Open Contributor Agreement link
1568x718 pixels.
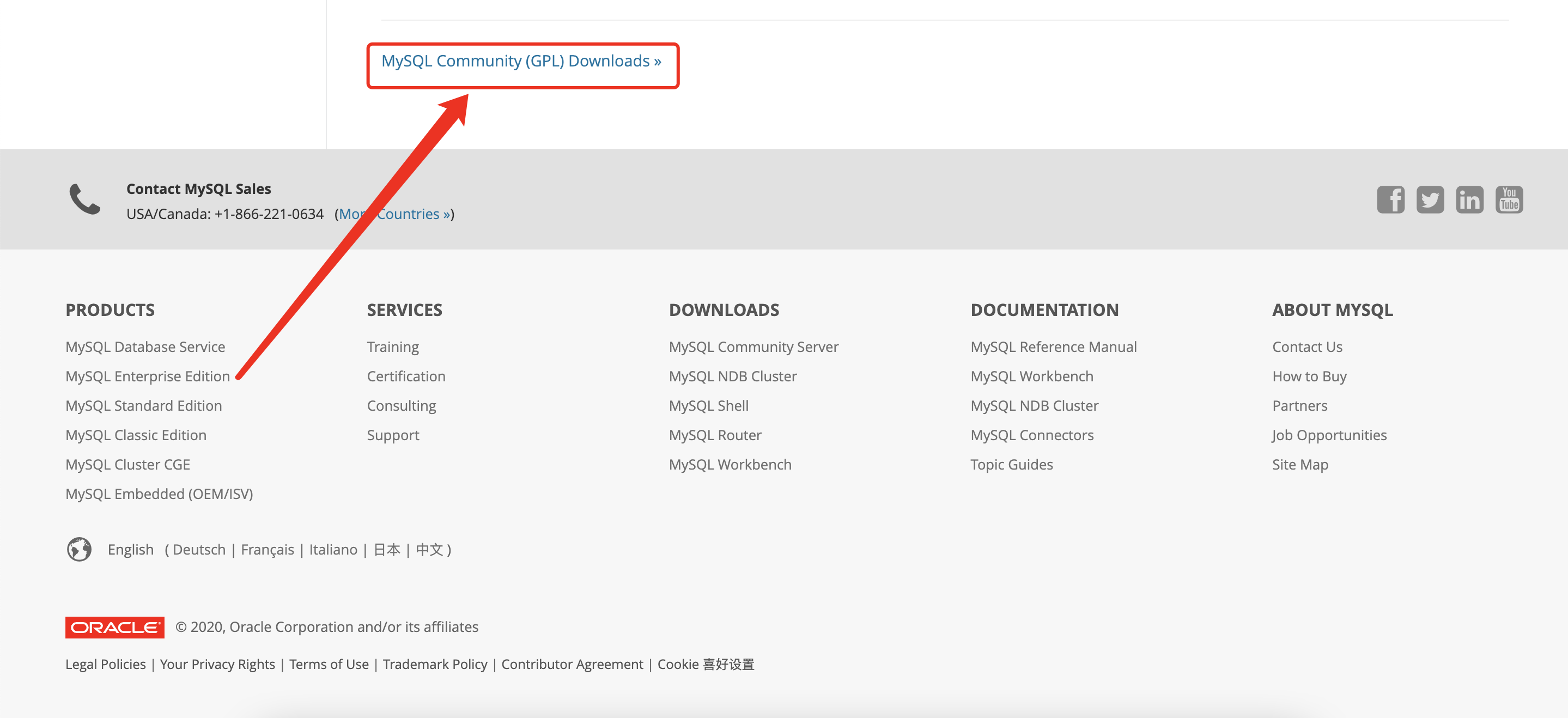click(572, 665)
